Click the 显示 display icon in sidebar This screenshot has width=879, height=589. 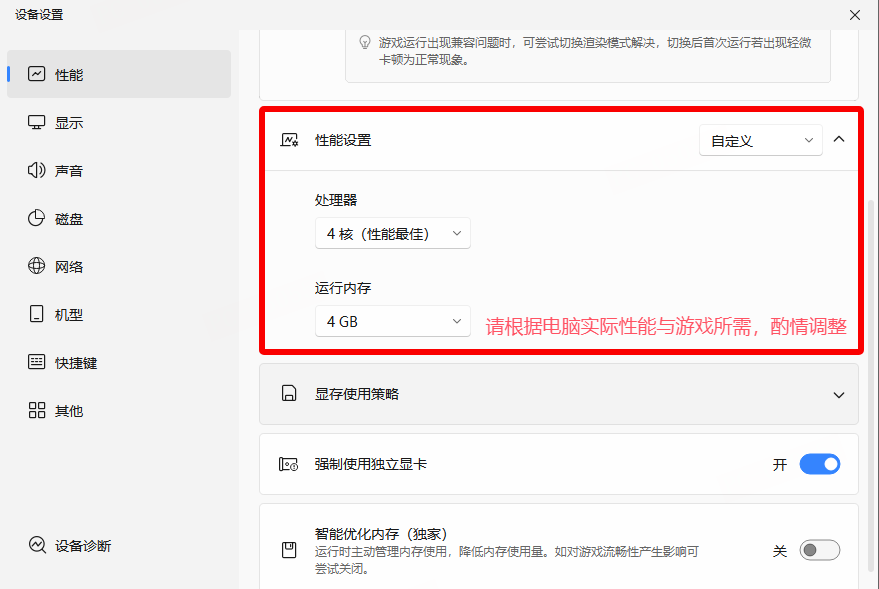click(x=37, y=123)
